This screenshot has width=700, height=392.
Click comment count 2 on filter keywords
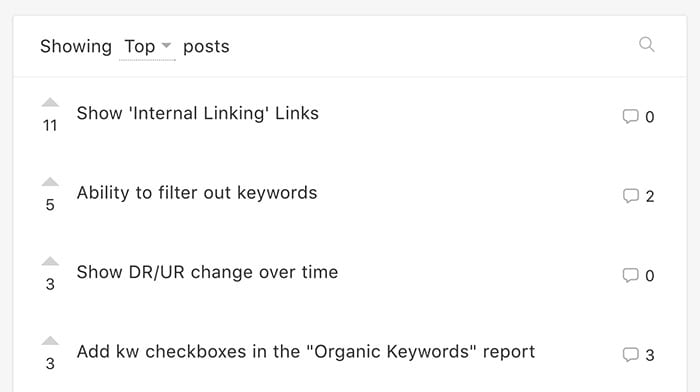[x=650, y=196]
